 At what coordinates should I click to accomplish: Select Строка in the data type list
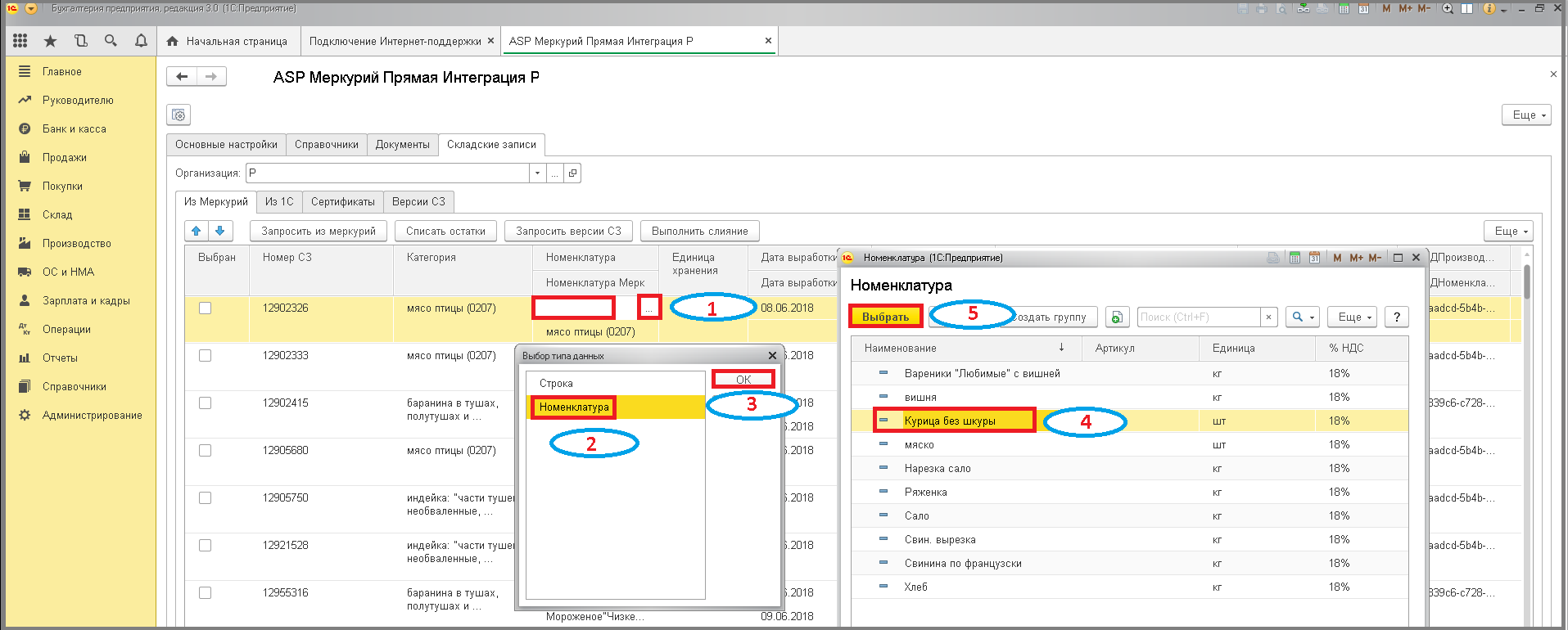[x=616, y=383]
